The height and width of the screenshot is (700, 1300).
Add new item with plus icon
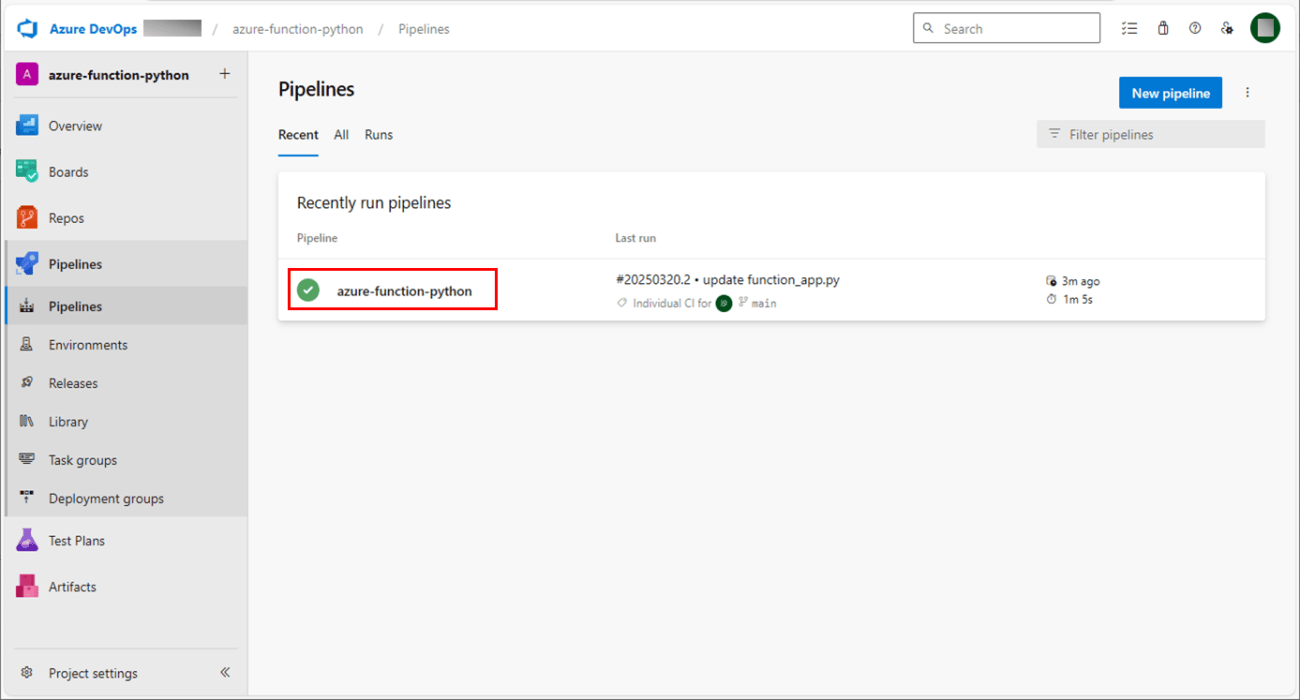(x=225, y=74)
